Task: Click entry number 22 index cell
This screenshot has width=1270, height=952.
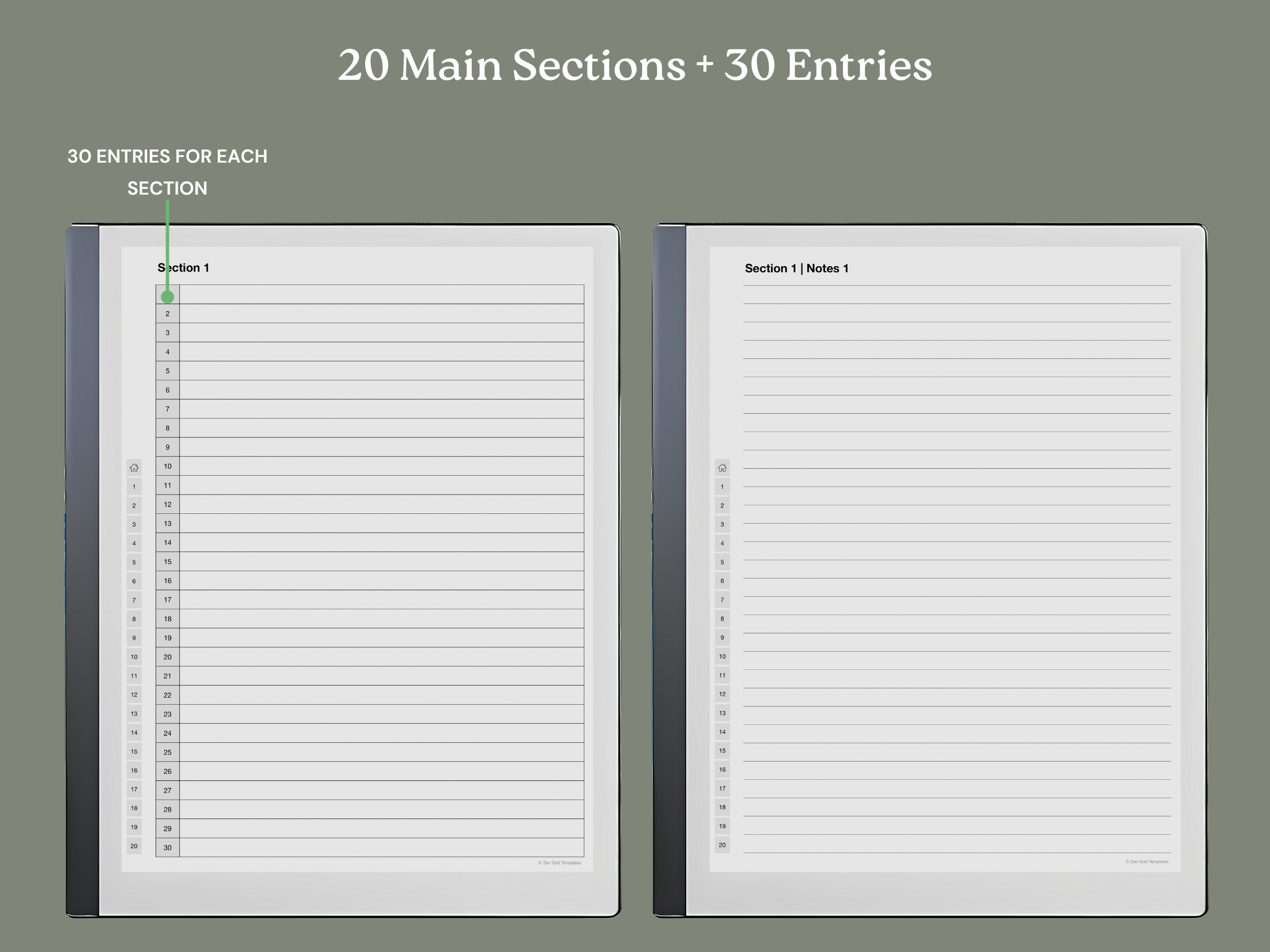Action: 168,695
